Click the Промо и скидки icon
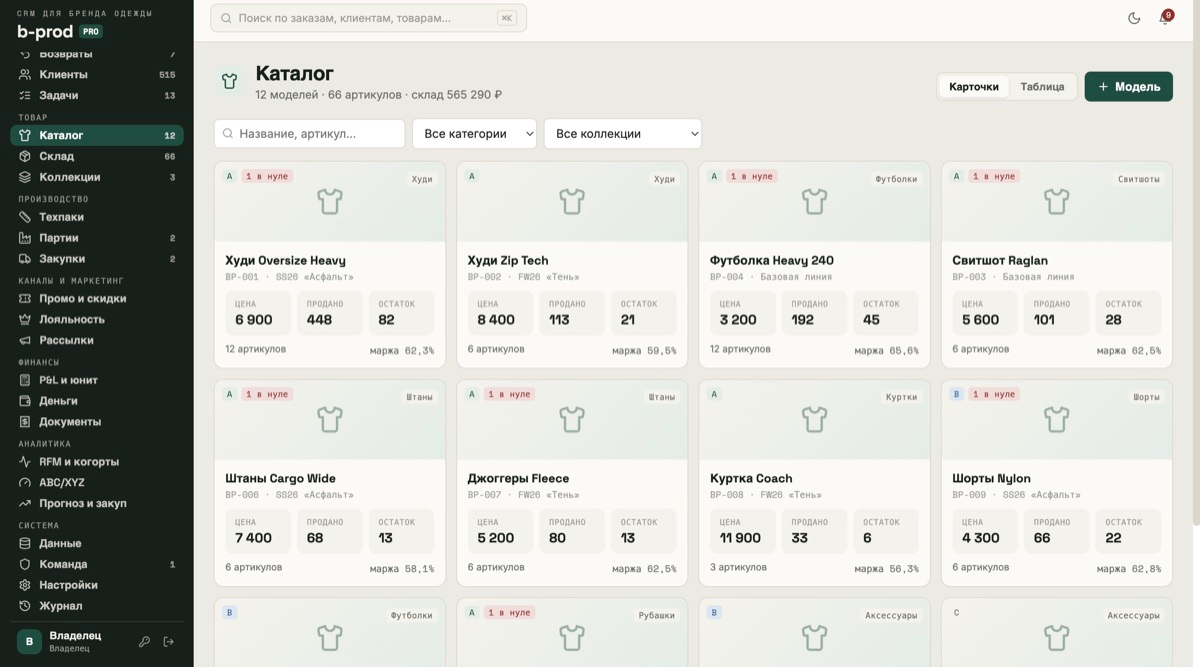 point(25,298)
